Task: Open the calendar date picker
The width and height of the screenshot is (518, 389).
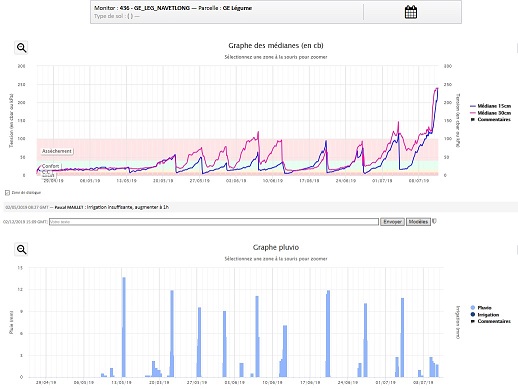Action: pyautogui.click(x=411, y=12)
